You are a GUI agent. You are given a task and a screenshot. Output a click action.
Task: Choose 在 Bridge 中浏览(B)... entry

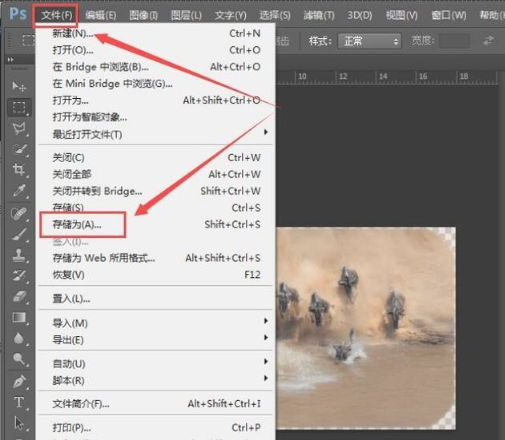tap(155, 67)
